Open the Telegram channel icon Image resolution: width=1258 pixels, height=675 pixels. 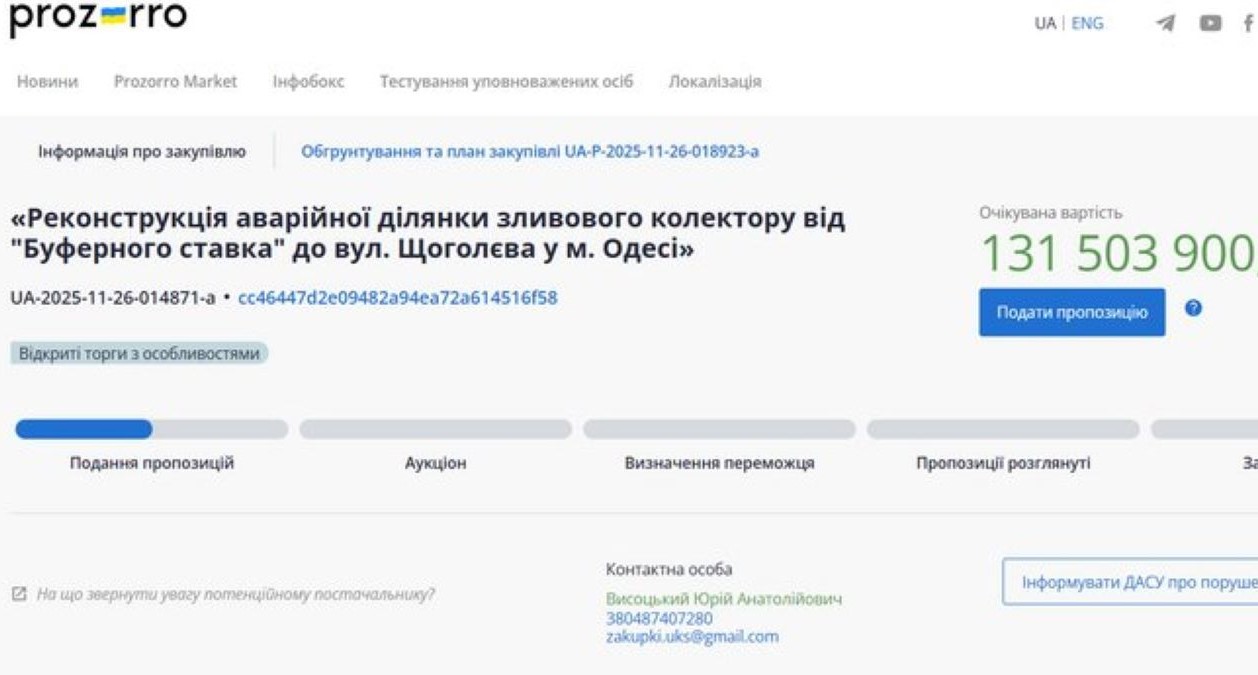1165,23
